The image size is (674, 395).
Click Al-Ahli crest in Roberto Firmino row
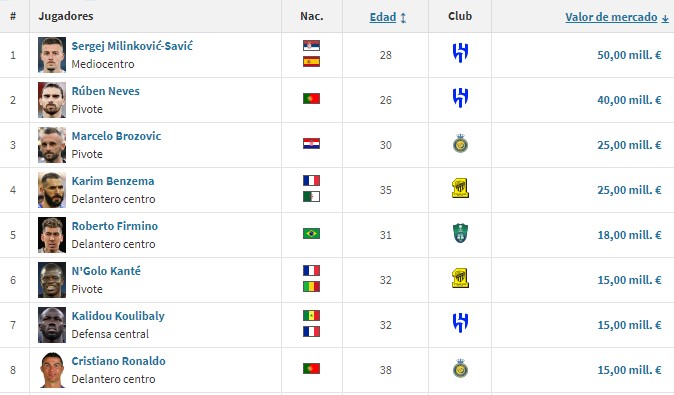pyautogui.click(x=460, y=233)
